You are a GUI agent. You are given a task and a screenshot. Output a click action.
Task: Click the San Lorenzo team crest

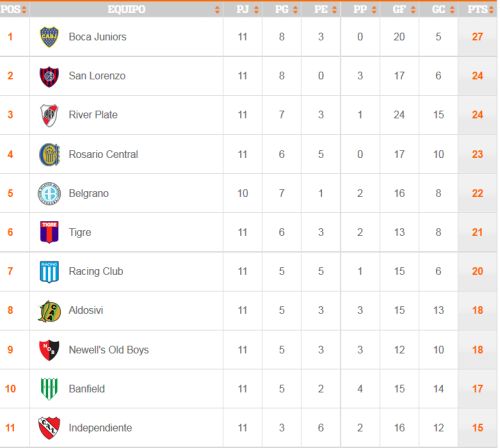pyautogui.click(x=49, y=76)
